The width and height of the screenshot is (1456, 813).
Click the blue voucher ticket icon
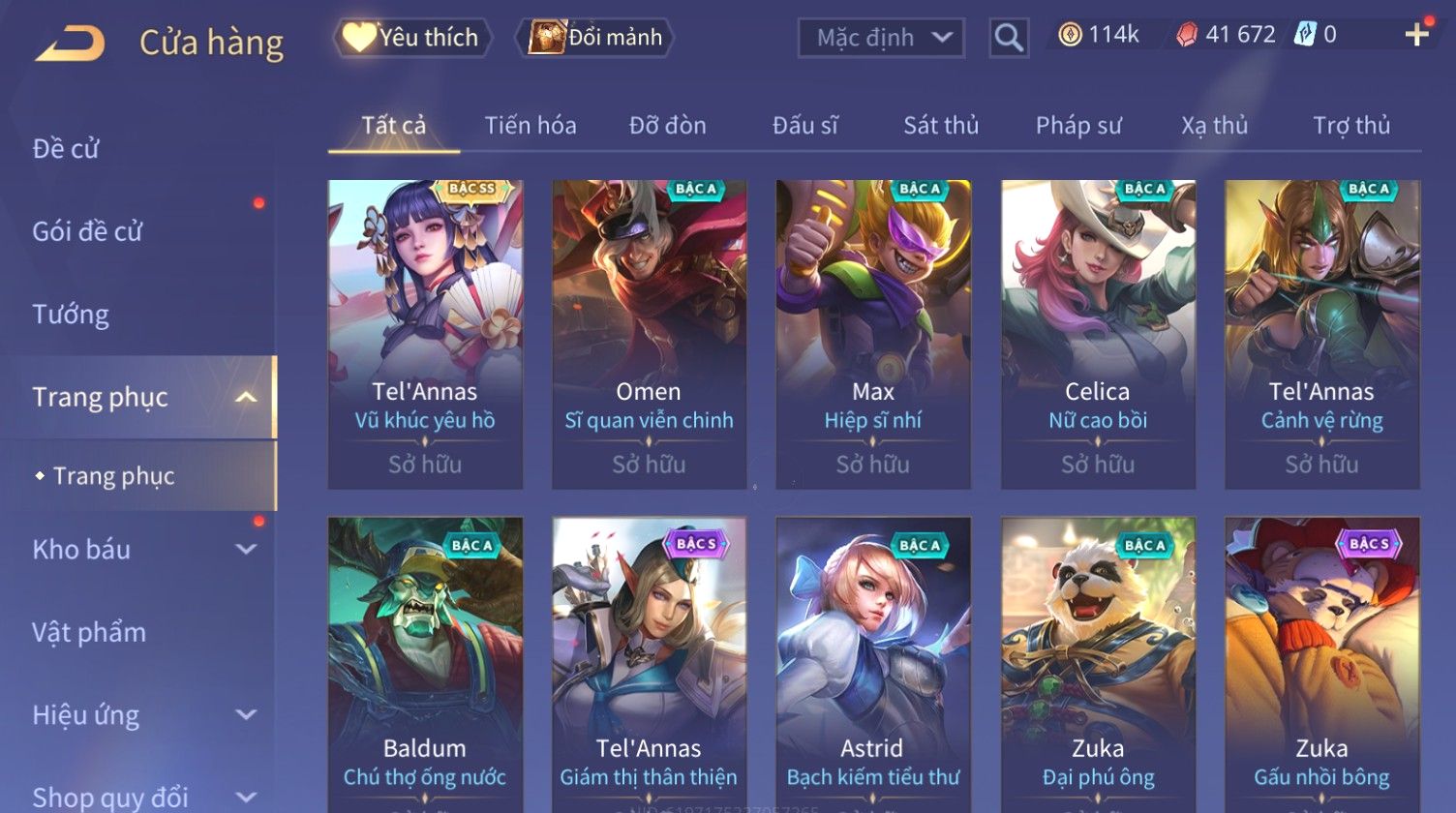tap(1306, 35)
